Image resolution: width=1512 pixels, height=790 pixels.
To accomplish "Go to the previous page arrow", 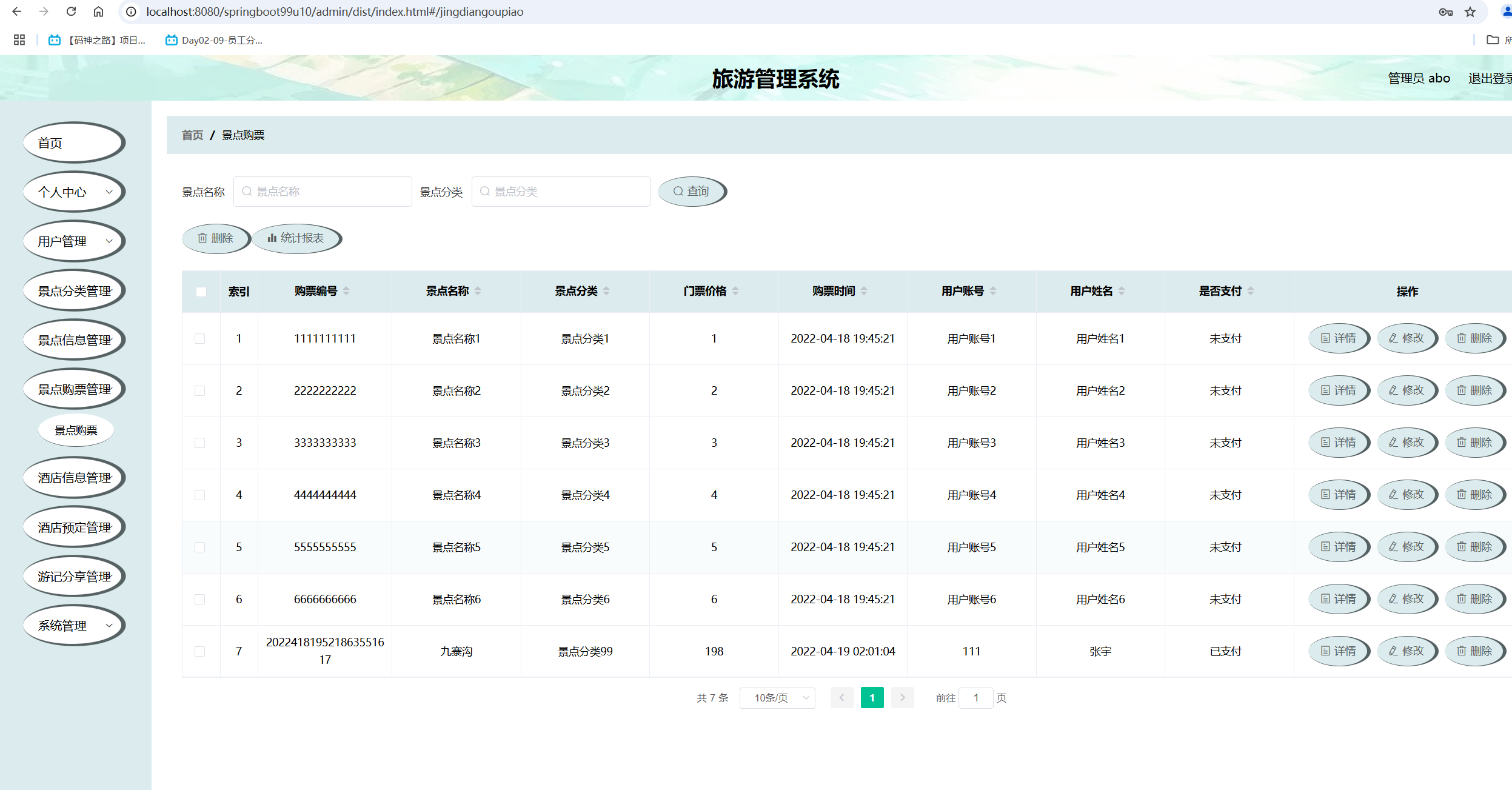I will (x=841, y=698).
